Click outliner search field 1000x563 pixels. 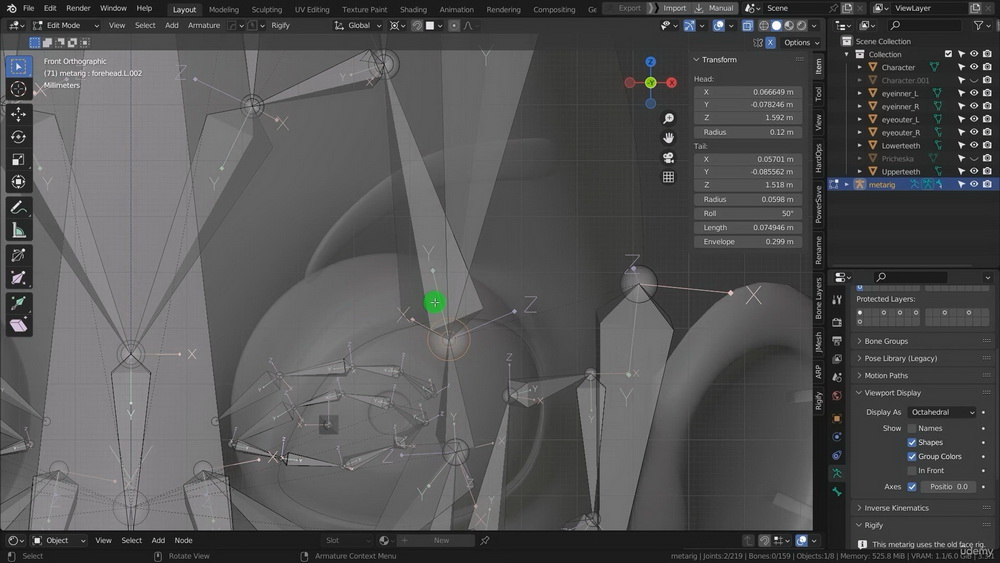[x=924, y=26]
